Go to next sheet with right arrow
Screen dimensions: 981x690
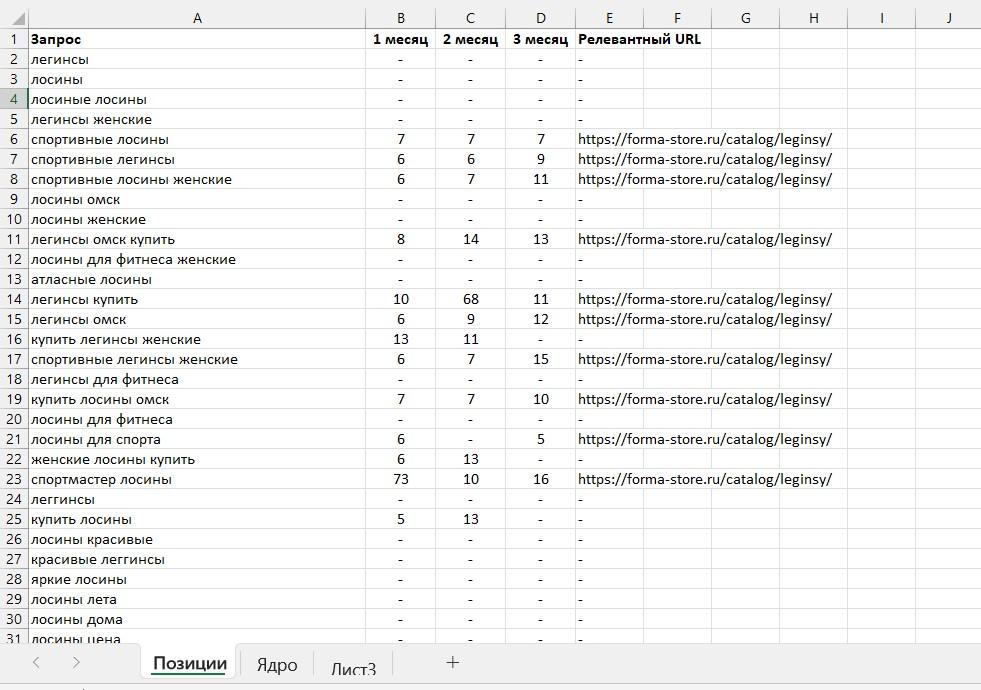(76, 662)
